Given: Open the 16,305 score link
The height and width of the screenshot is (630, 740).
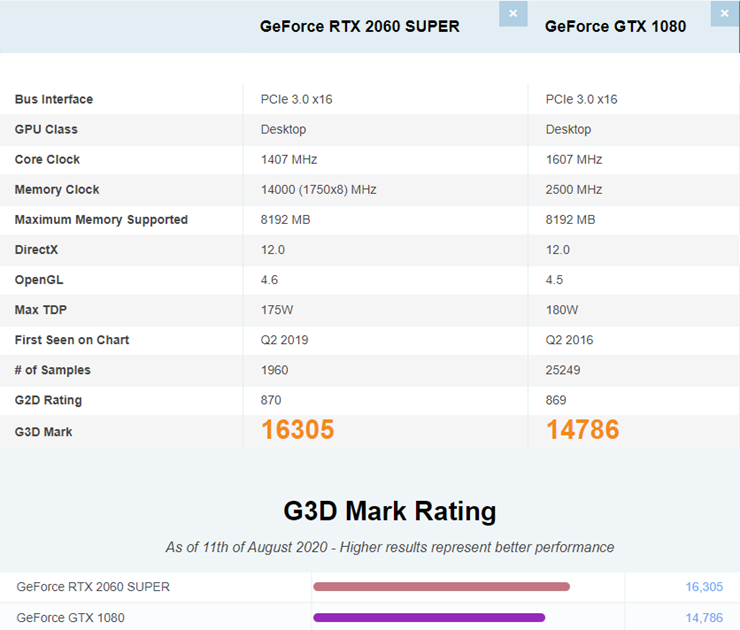Looking at the screenshot, I should click(x=704, y=587).
